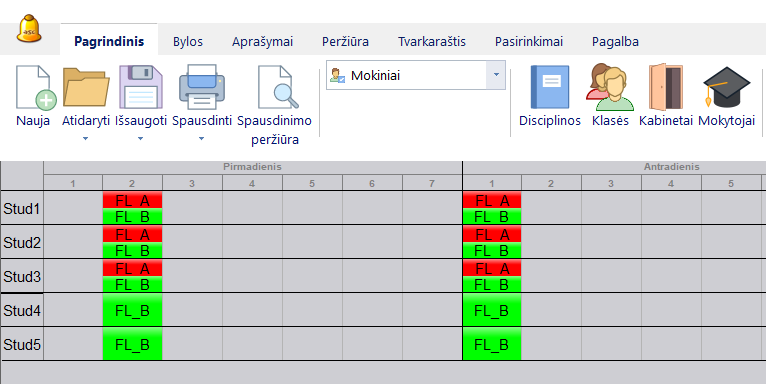This screenshot has height=384, width=766.
Task: Expand the arrow under Atidaryti
Action: click(85, 139)
